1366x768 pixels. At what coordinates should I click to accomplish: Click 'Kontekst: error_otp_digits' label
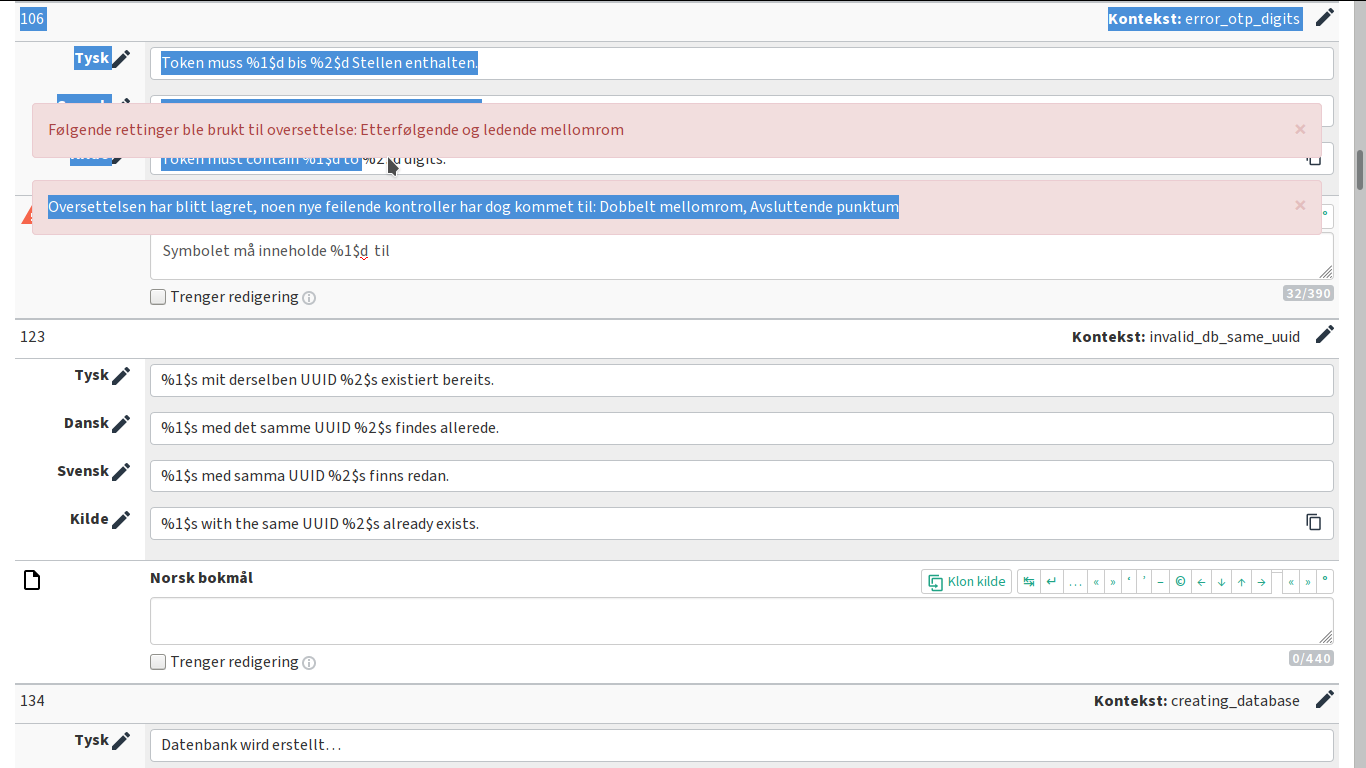1204,19
